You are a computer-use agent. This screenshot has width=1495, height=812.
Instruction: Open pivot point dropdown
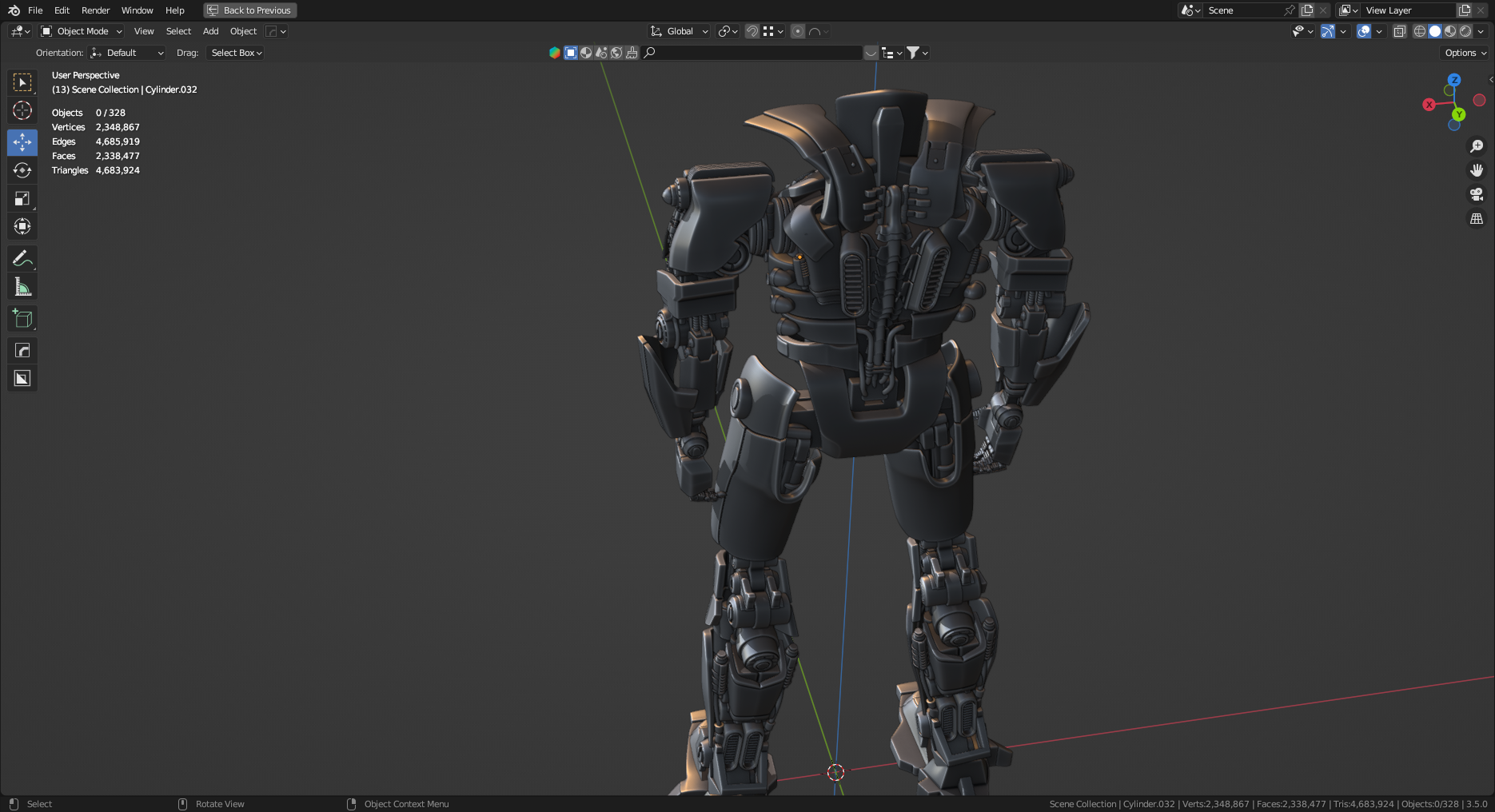coord(728,31)
